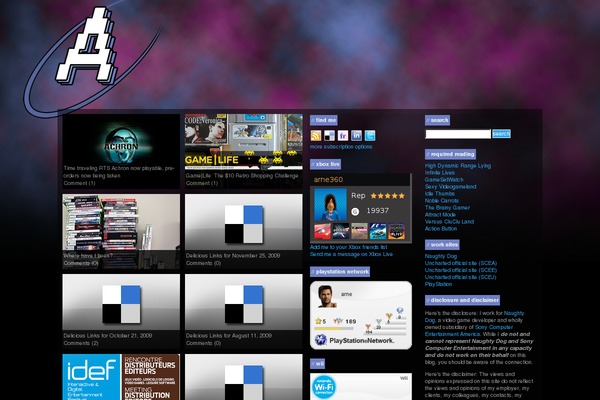Image resolution: width=600 pixels, height=400 pixels.
Task: Open the Where have I been? post title
Action: pos(88,256)
